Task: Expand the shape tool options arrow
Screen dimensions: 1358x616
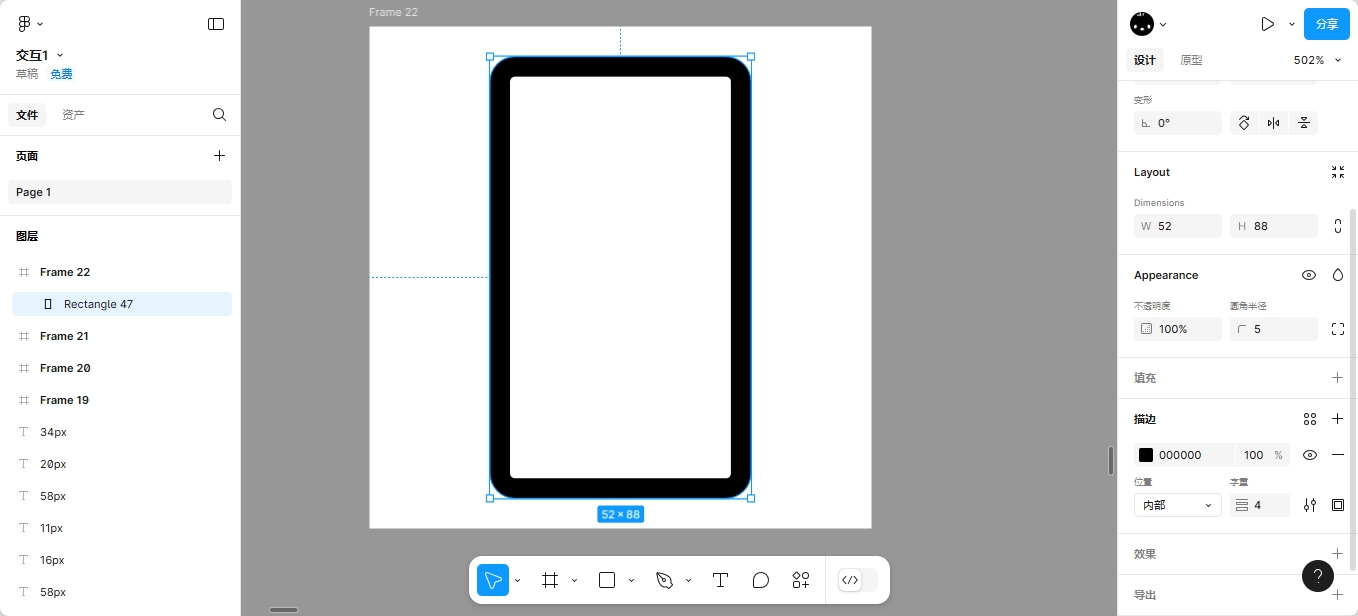Action: [x=631, y=581]
